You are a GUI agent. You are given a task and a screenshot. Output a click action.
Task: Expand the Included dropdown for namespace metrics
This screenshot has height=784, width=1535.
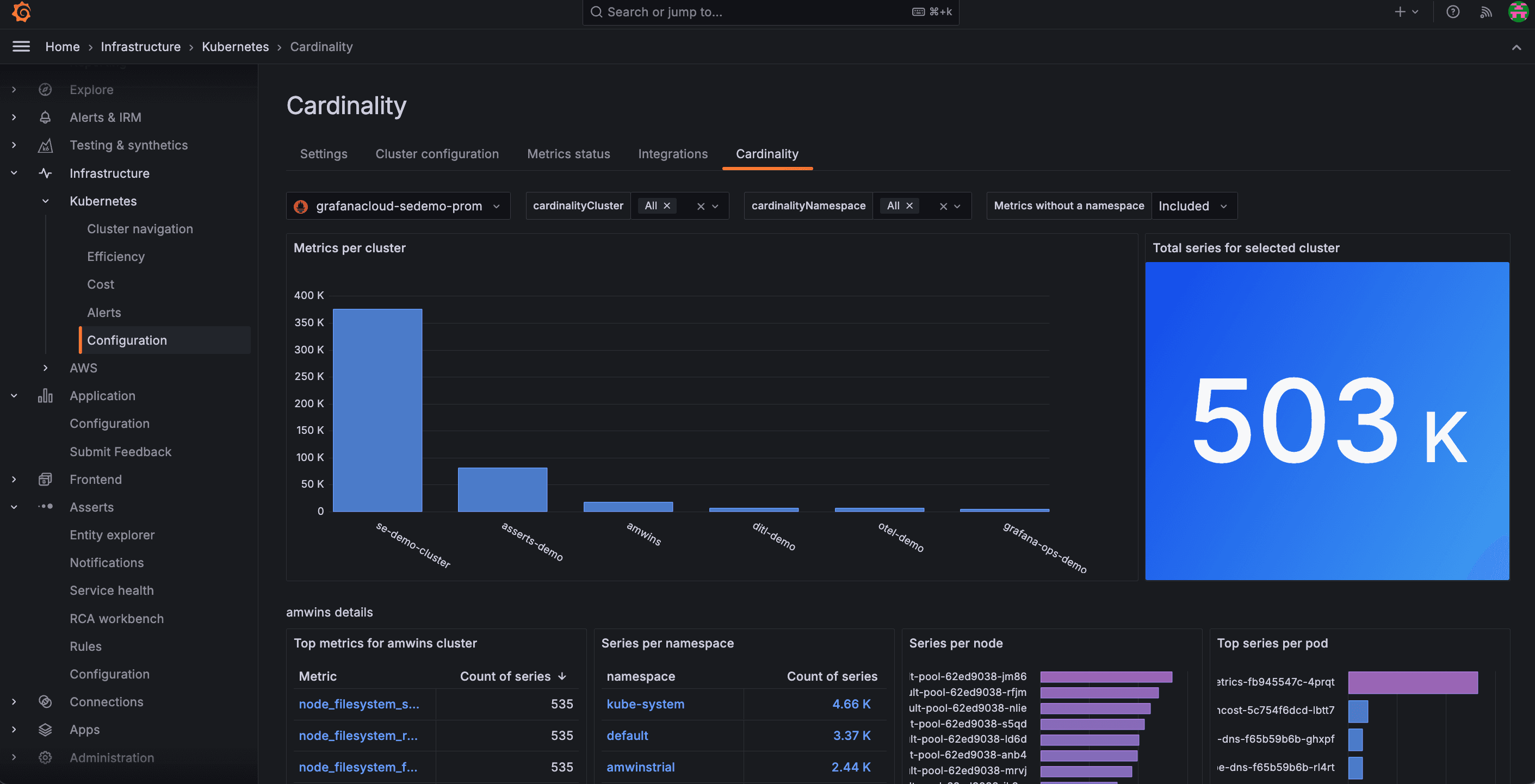click(x=1193, y=206)
